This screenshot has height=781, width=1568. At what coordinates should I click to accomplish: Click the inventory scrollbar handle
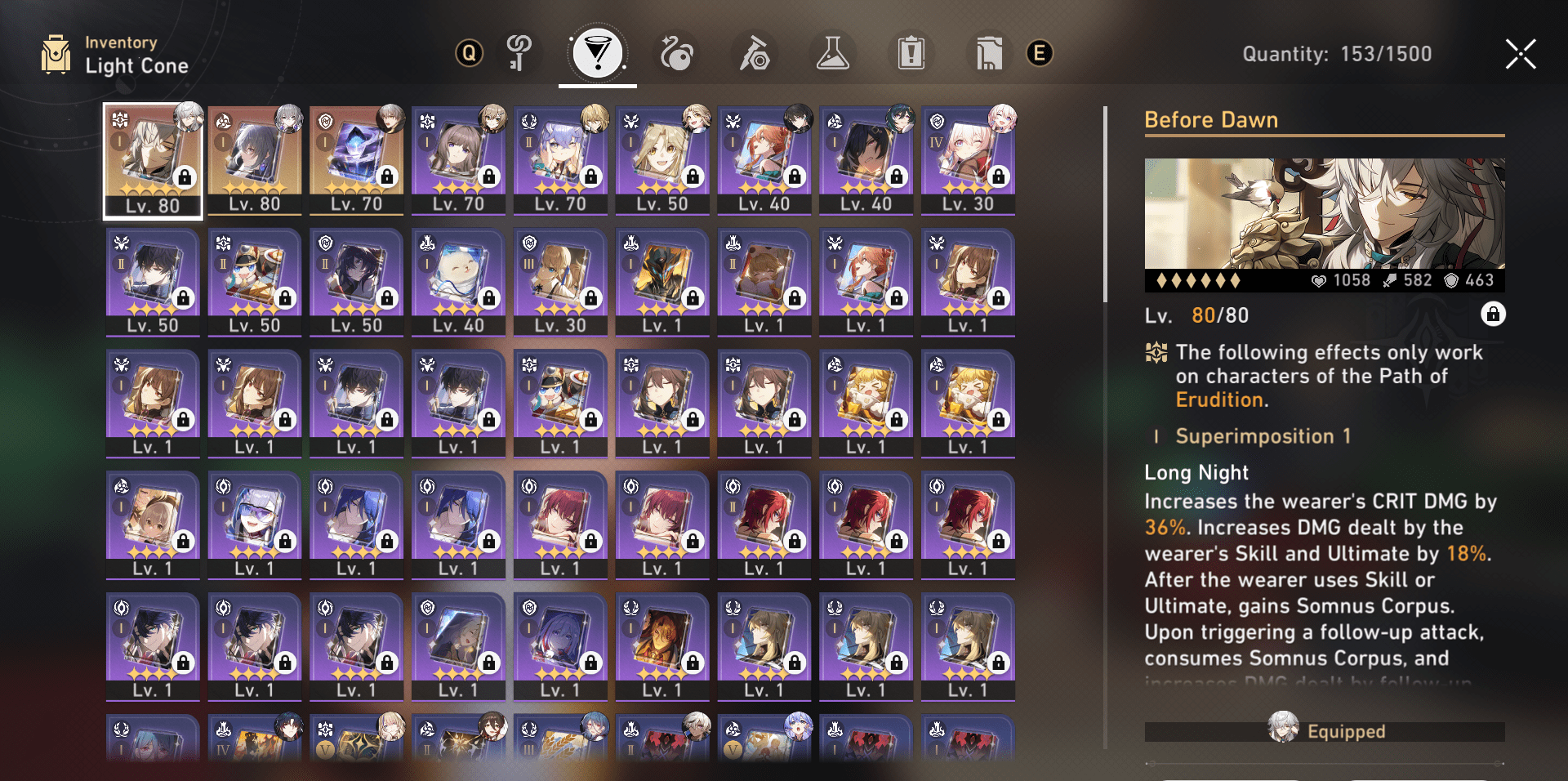(x=1105, y=204)
